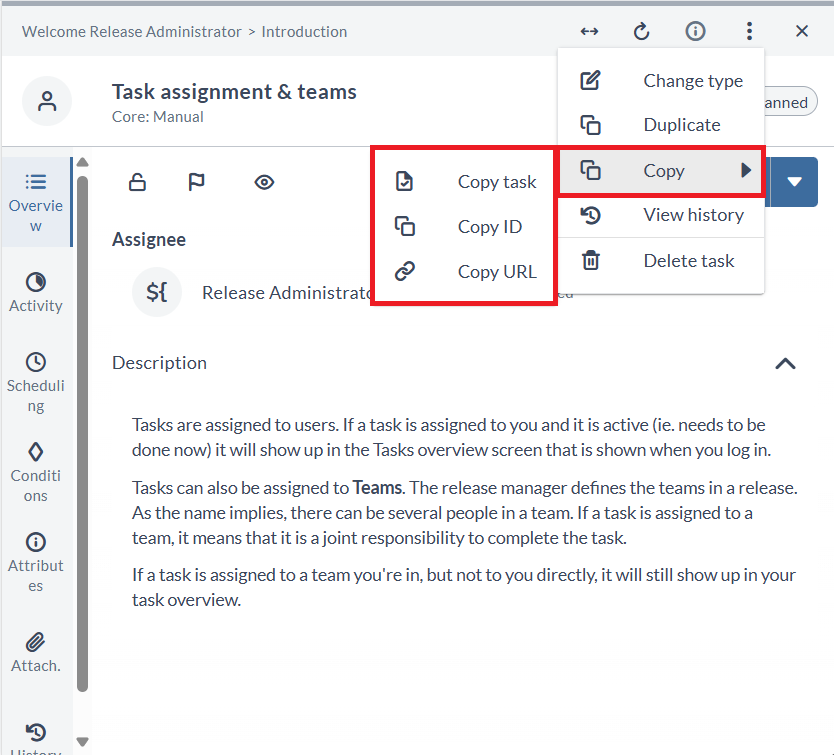Click the sidebar scrollbar down arrow

pyautogui.click(x=83, y=742)
